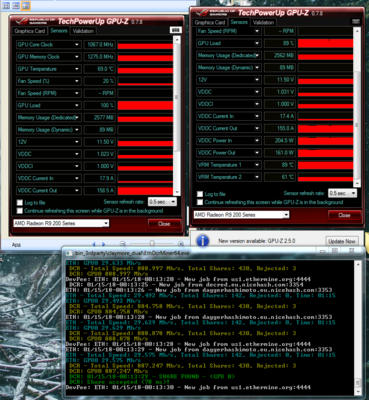Viewport: 369px width, 400px height.
Task: Enable 'Continue refreshing this screen' in left window
Action: [20, 211]
